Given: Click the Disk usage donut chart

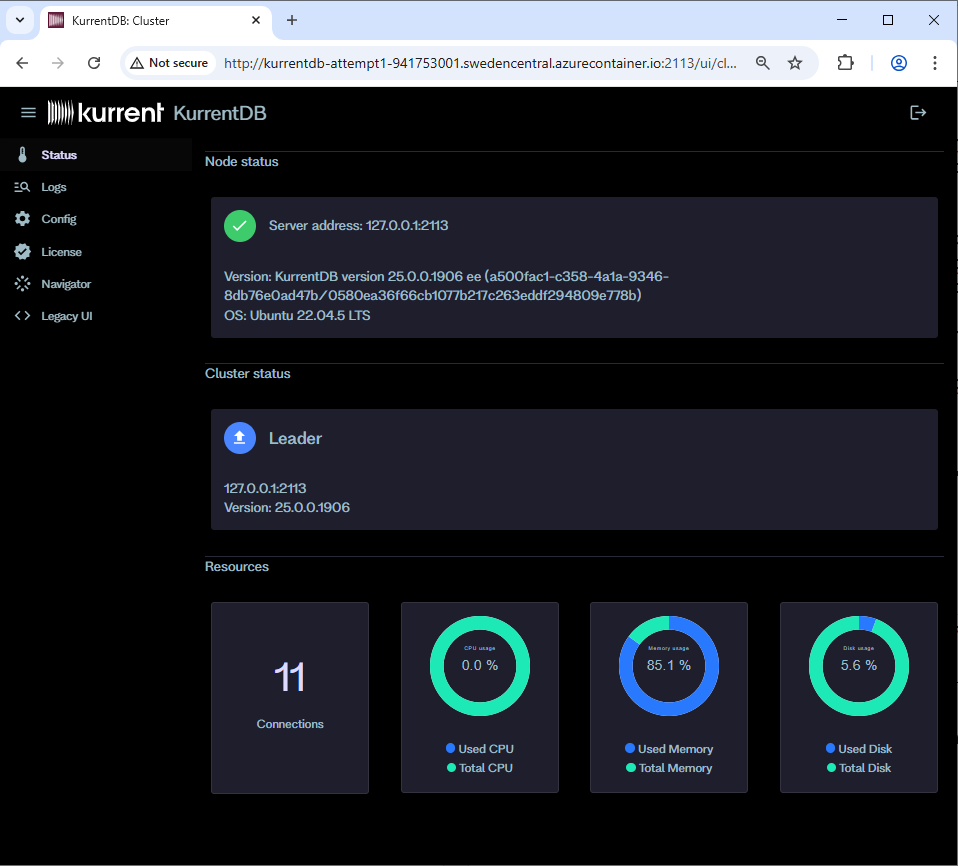Looking at the screenshot, I should 858,666.
